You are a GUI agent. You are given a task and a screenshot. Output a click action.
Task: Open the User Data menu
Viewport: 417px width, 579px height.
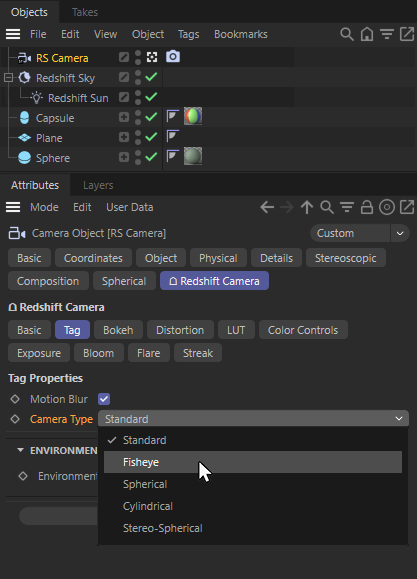pyautogui.click(x=130, y=207)
